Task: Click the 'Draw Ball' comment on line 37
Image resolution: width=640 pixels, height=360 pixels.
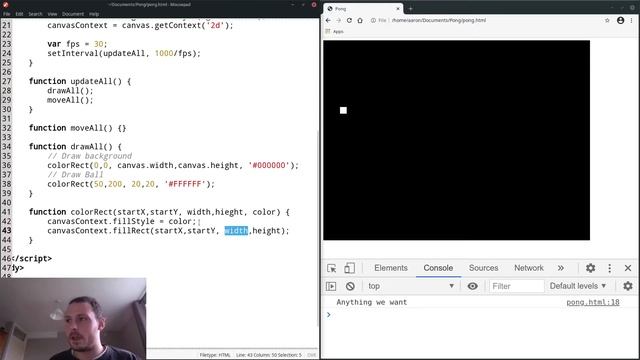Action: 76,175
